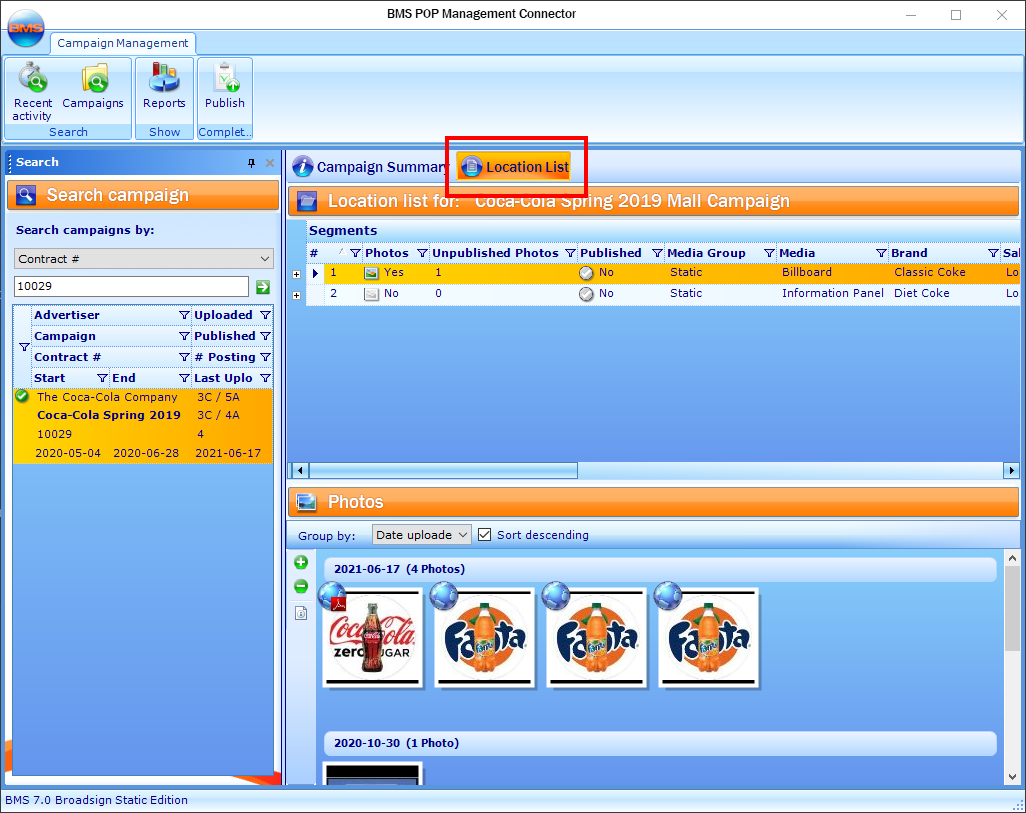1026x813 pixels.
Task: Open Recent activity search
Action: (x=33, y=92)
